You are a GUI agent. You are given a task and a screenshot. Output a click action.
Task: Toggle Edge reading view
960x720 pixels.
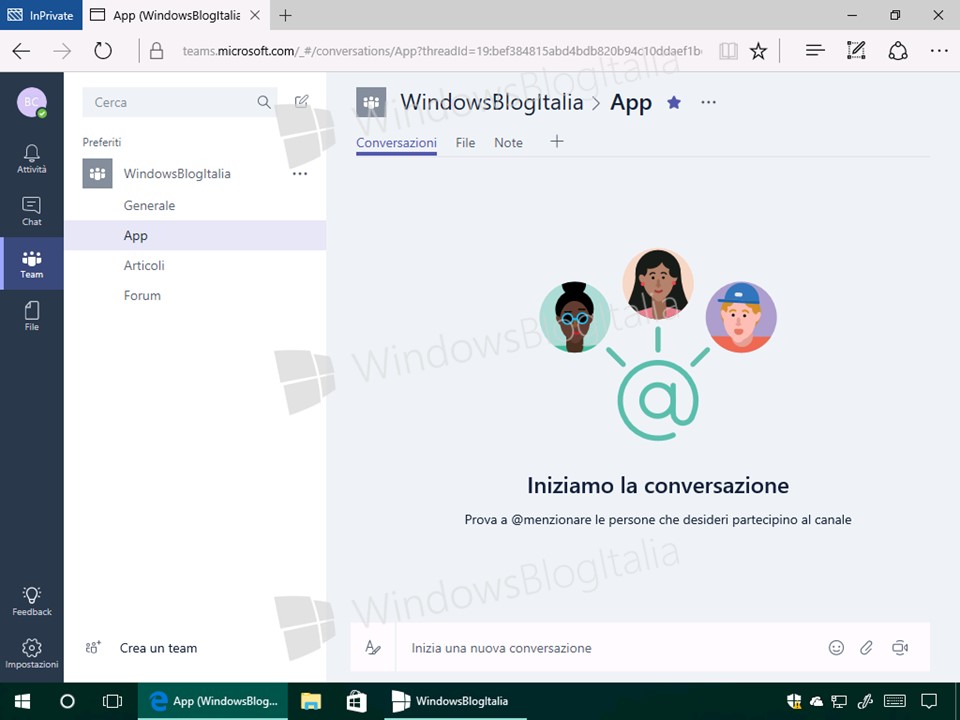(x=729, y=51)
